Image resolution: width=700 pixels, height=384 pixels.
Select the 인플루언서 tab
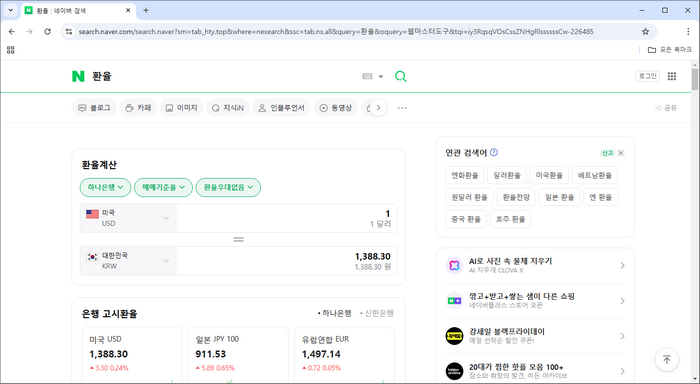click(x=281, y=108)
